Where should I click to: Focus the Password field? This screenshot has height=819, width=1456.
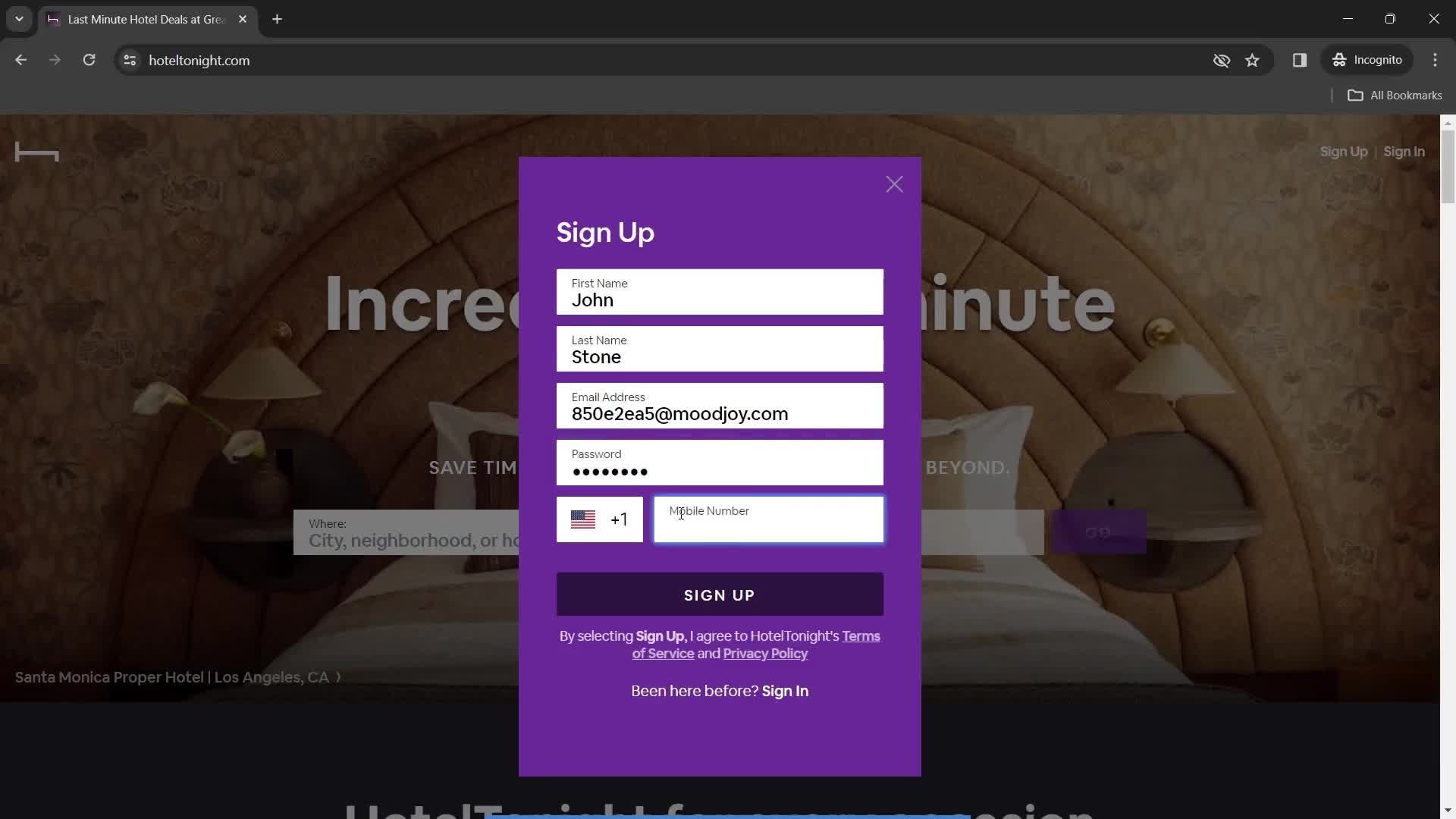720,463
